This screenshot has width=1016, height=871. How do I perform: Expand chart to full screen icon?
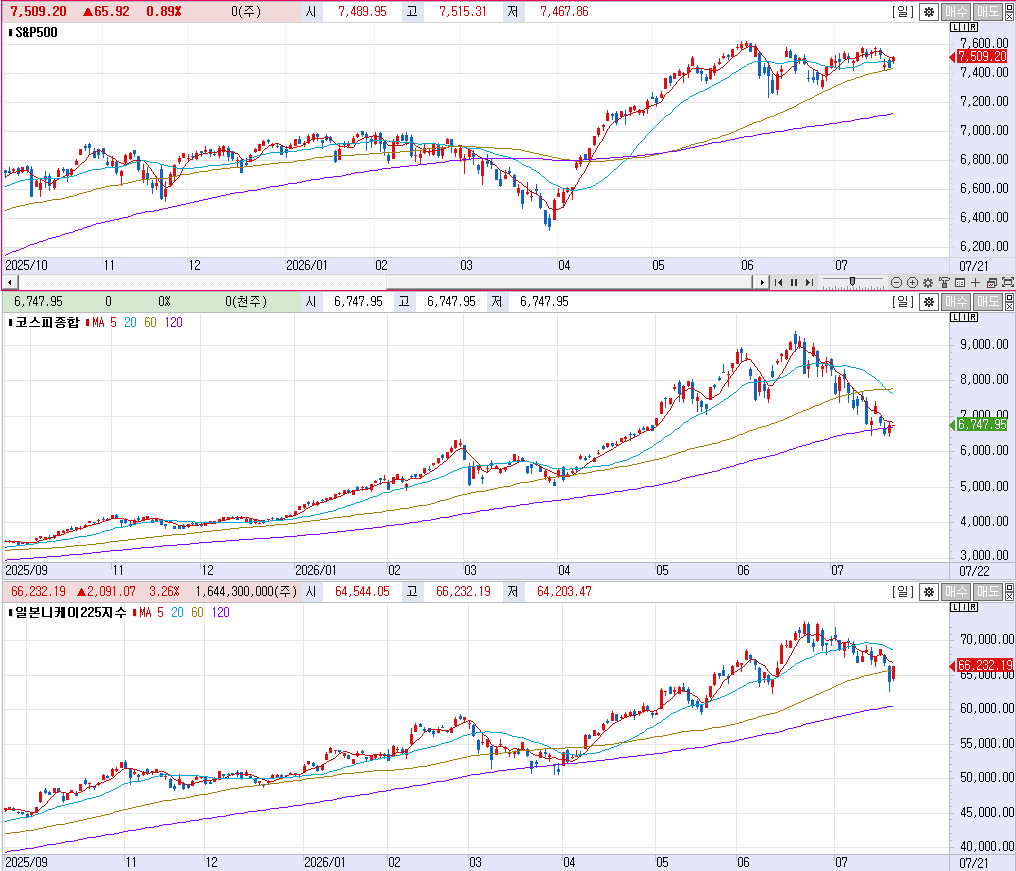1008,283
